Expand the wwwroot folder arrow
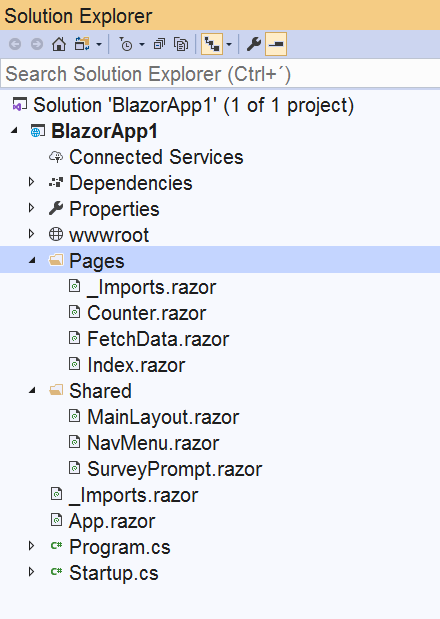The height and width of the screenshot is (619, 440). pyautogui.click(x=32, y=234)
